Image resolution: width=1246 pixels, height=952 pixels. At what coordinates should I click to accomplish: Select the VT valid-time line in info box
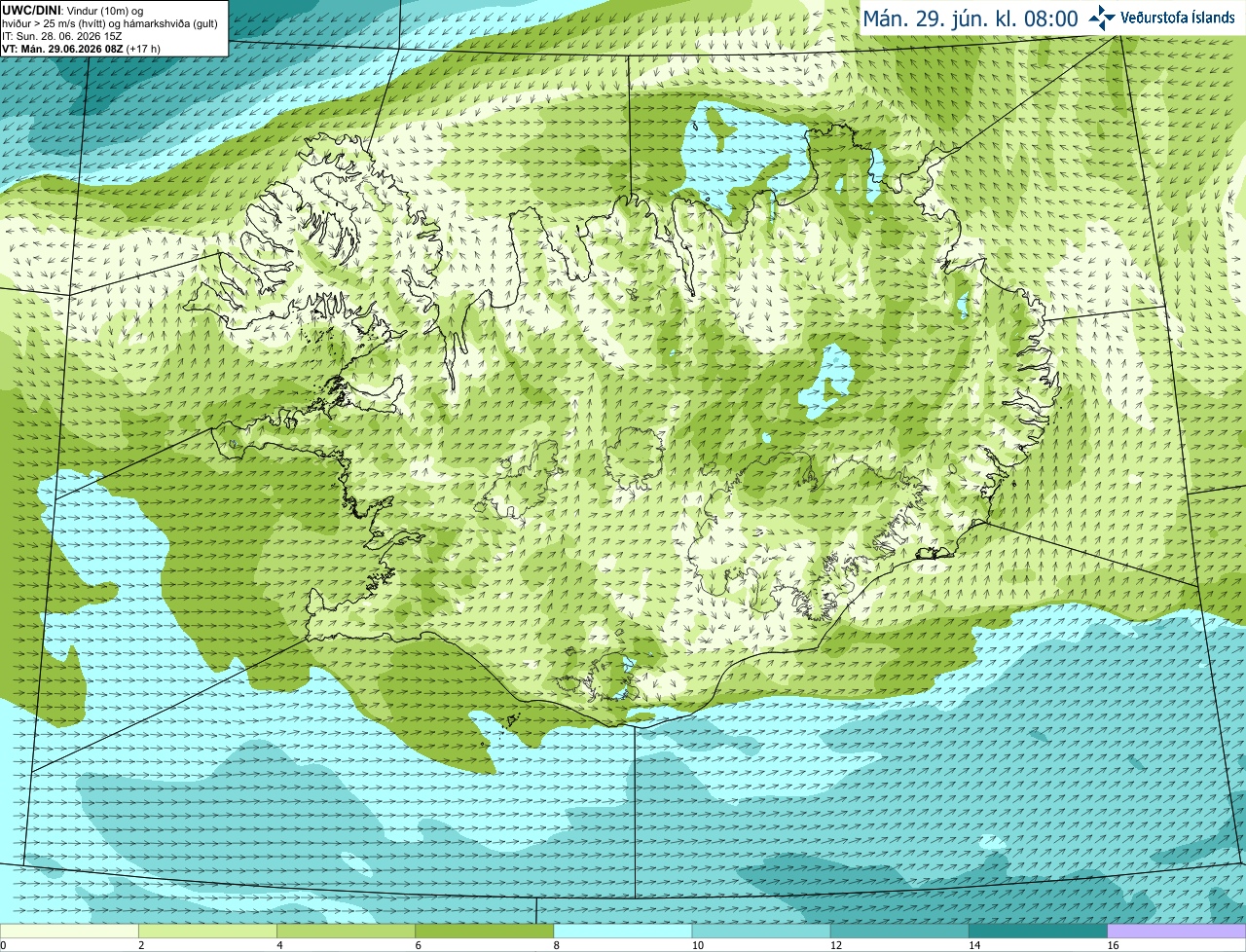[x=82, y=49]
